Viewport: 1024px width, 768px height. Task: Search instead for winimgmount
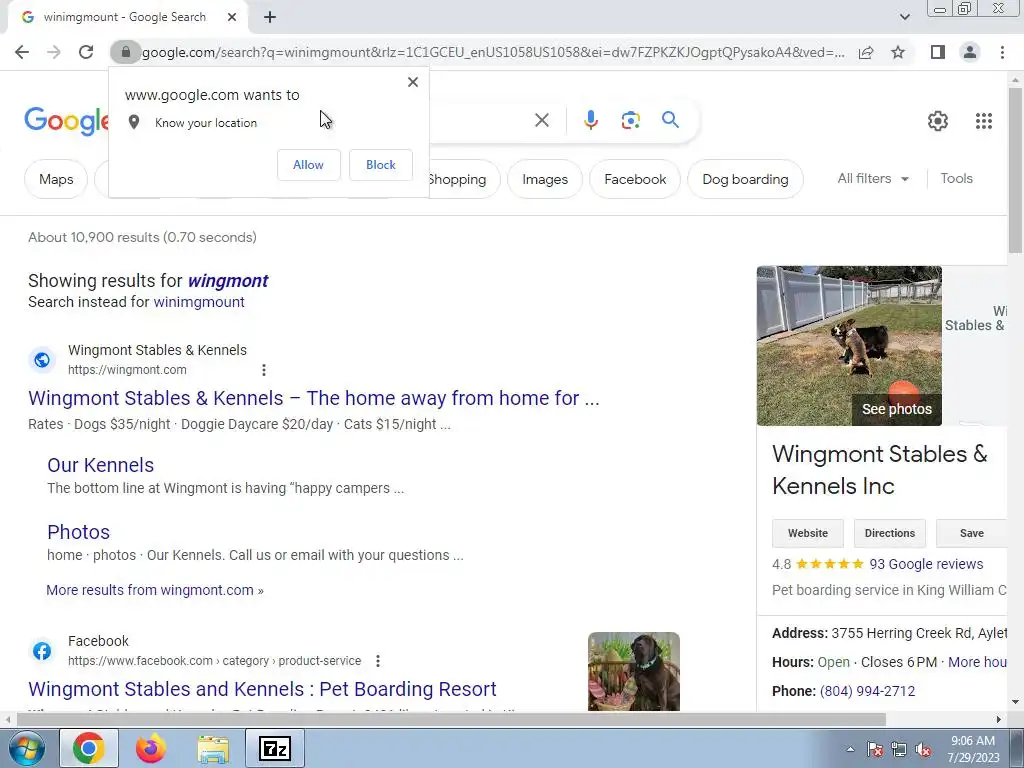199,302
